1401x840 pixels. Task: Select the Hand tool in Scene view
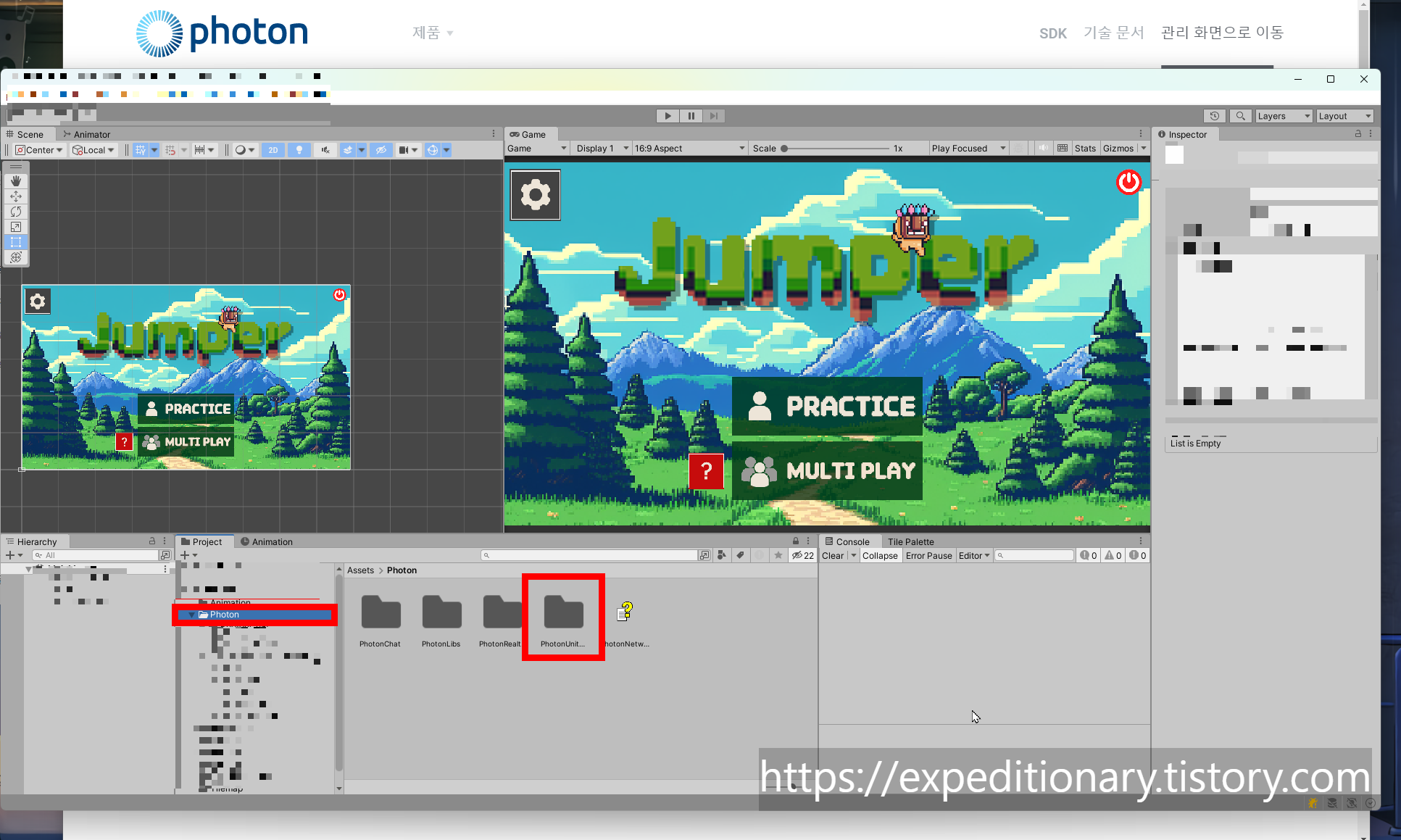pyautogui.click(x=15, y=181)
